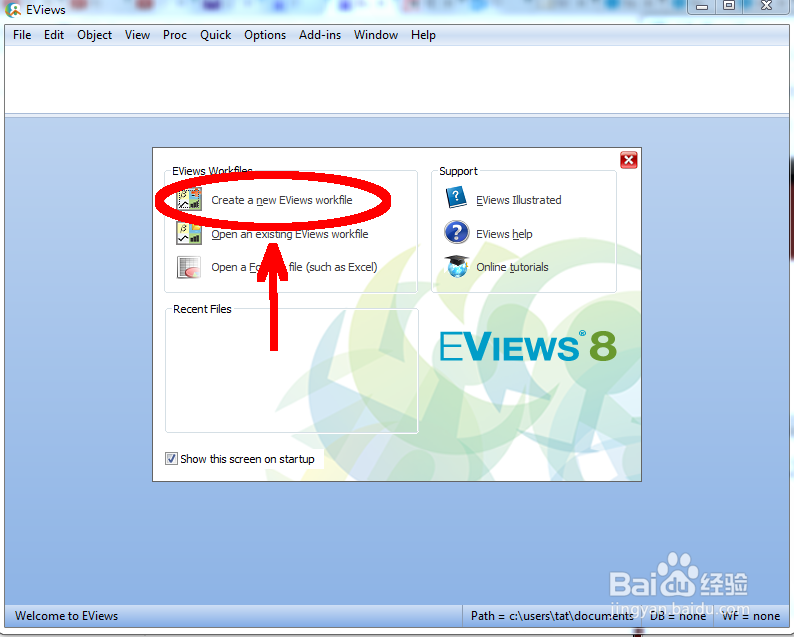Click the DB = none status entry
Screen dimensions: 794x637
point(678,616)
